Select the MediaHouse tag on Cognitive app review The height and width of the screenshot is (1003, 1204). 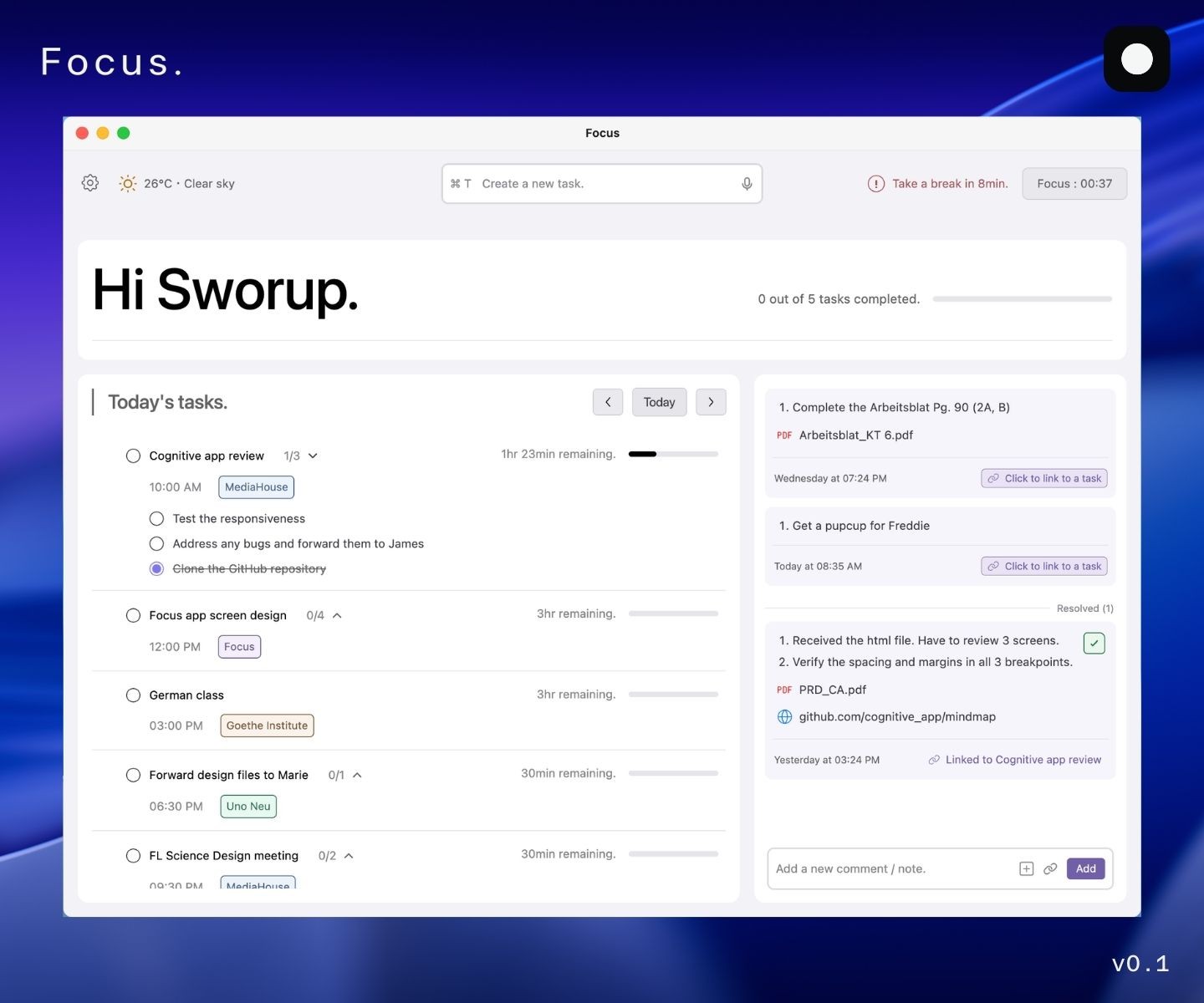coord(256,486)
